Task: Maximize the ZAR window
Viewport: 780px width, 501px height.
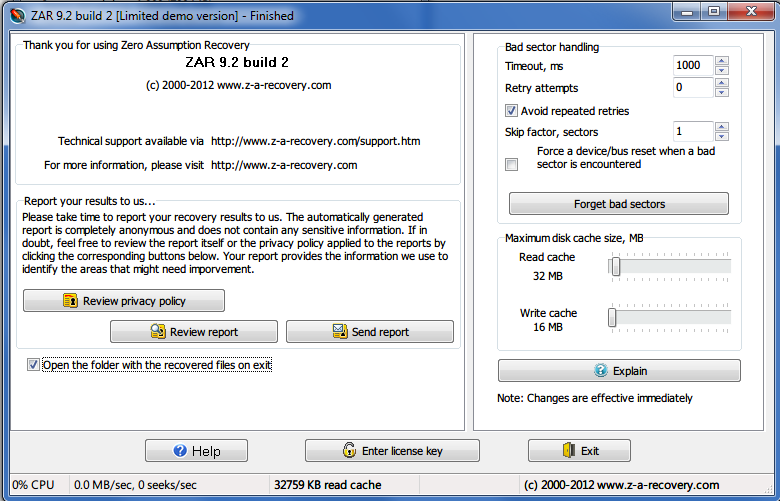Action: [x=714, y=11]
